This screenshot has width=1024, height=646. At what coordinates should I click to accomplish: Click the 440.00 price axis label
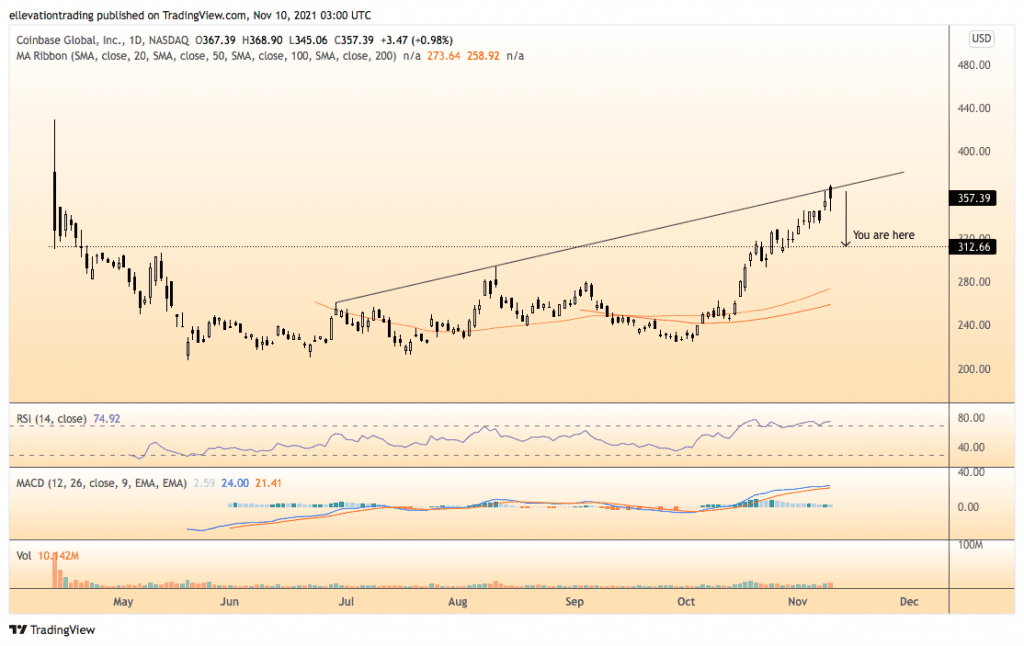click(x=974, y=108)
